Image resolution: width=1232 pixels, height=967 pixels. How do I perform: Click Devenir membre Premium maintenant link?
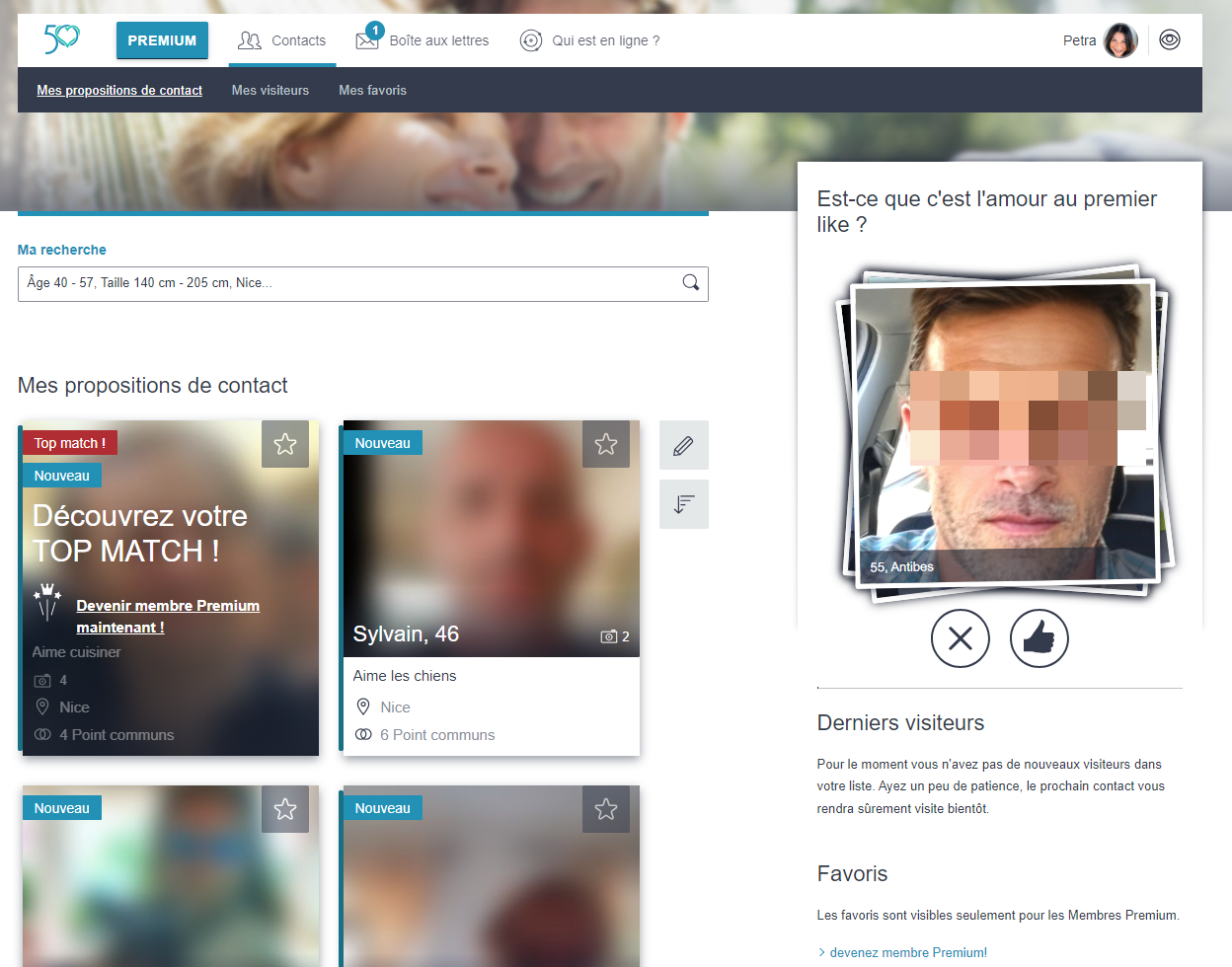tap(168, 616)
